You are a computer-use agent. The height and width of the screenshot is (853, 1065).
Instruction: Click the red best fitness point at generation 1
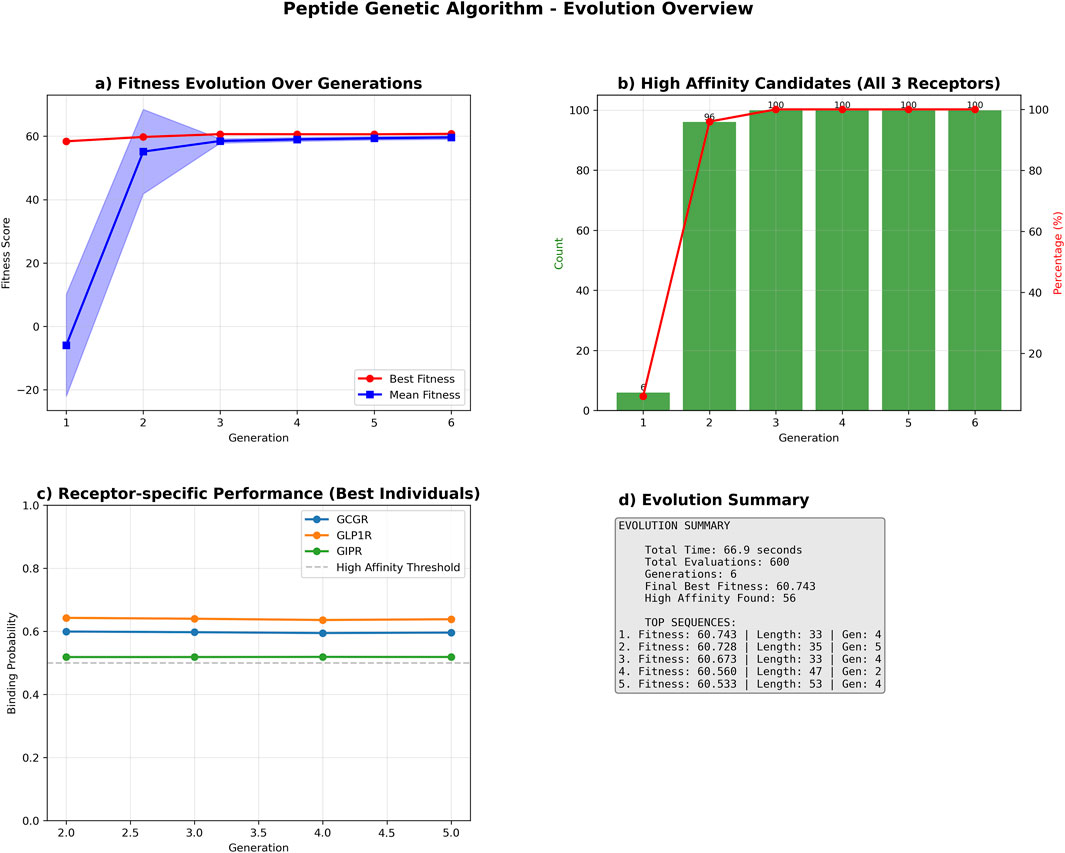(x=66, y=141)
